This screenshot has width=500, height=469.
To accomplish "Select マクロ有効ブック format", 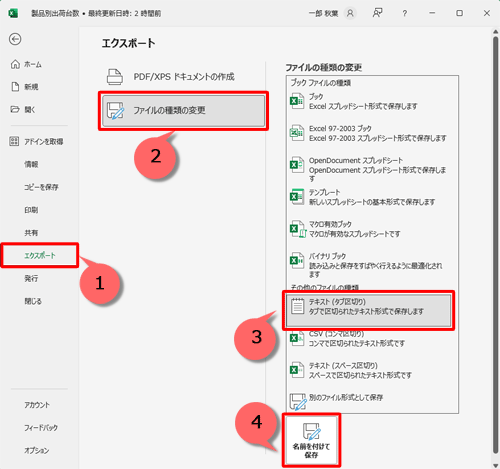I will (368, 229).
